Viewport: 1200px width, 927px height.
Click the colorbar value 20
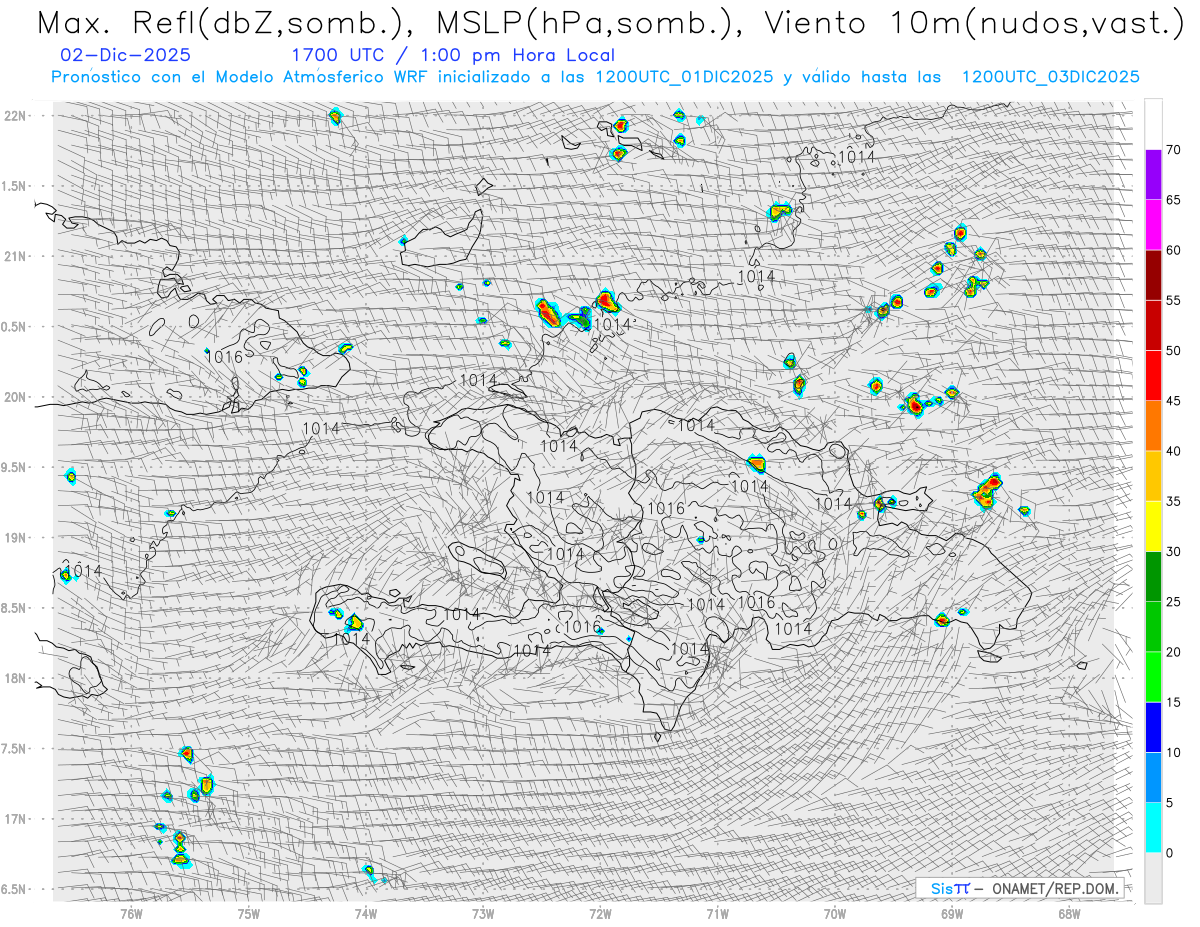pos(1173,652)
